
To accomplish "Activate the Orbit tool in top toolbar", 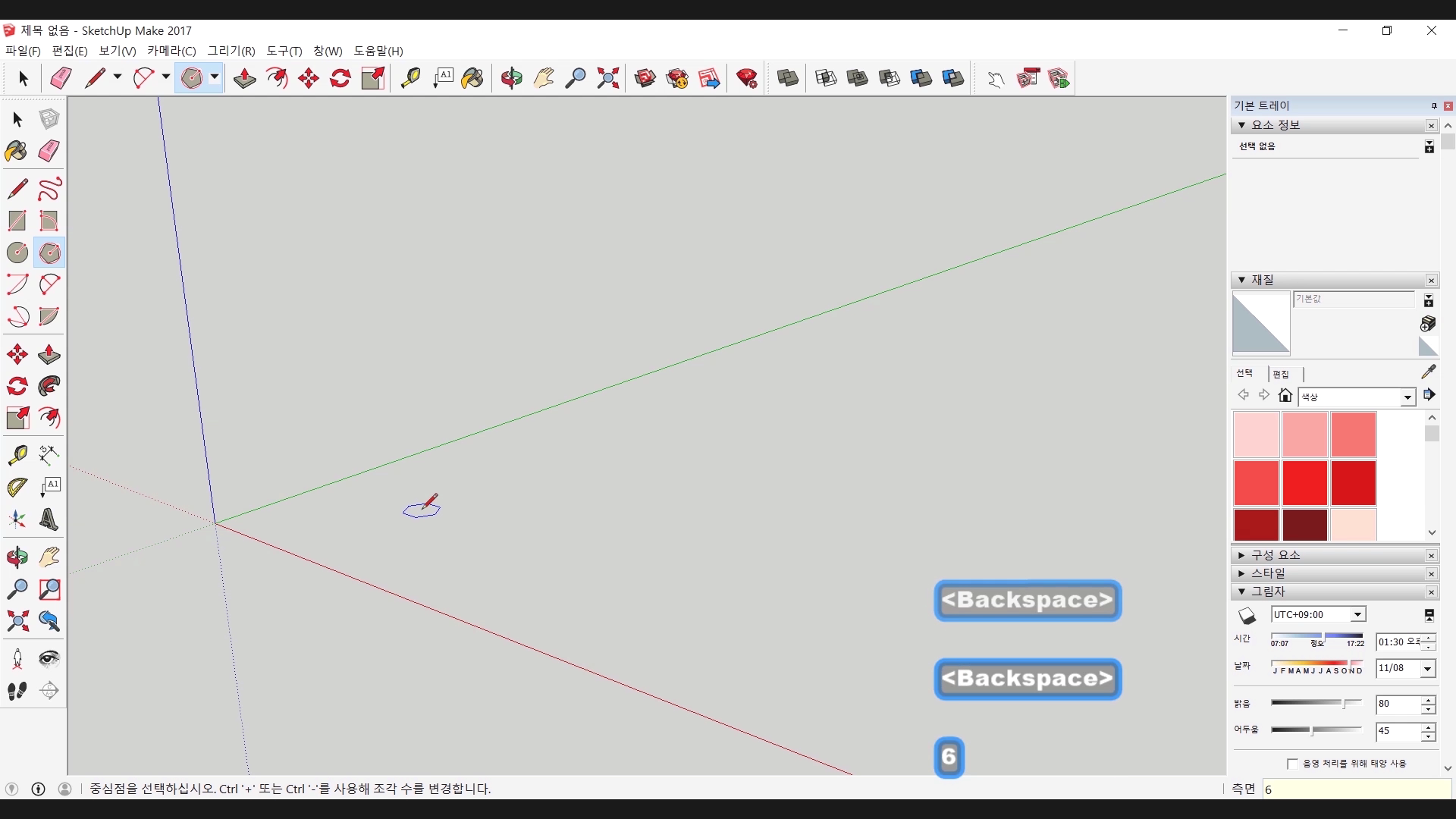I will coord(511,78).
